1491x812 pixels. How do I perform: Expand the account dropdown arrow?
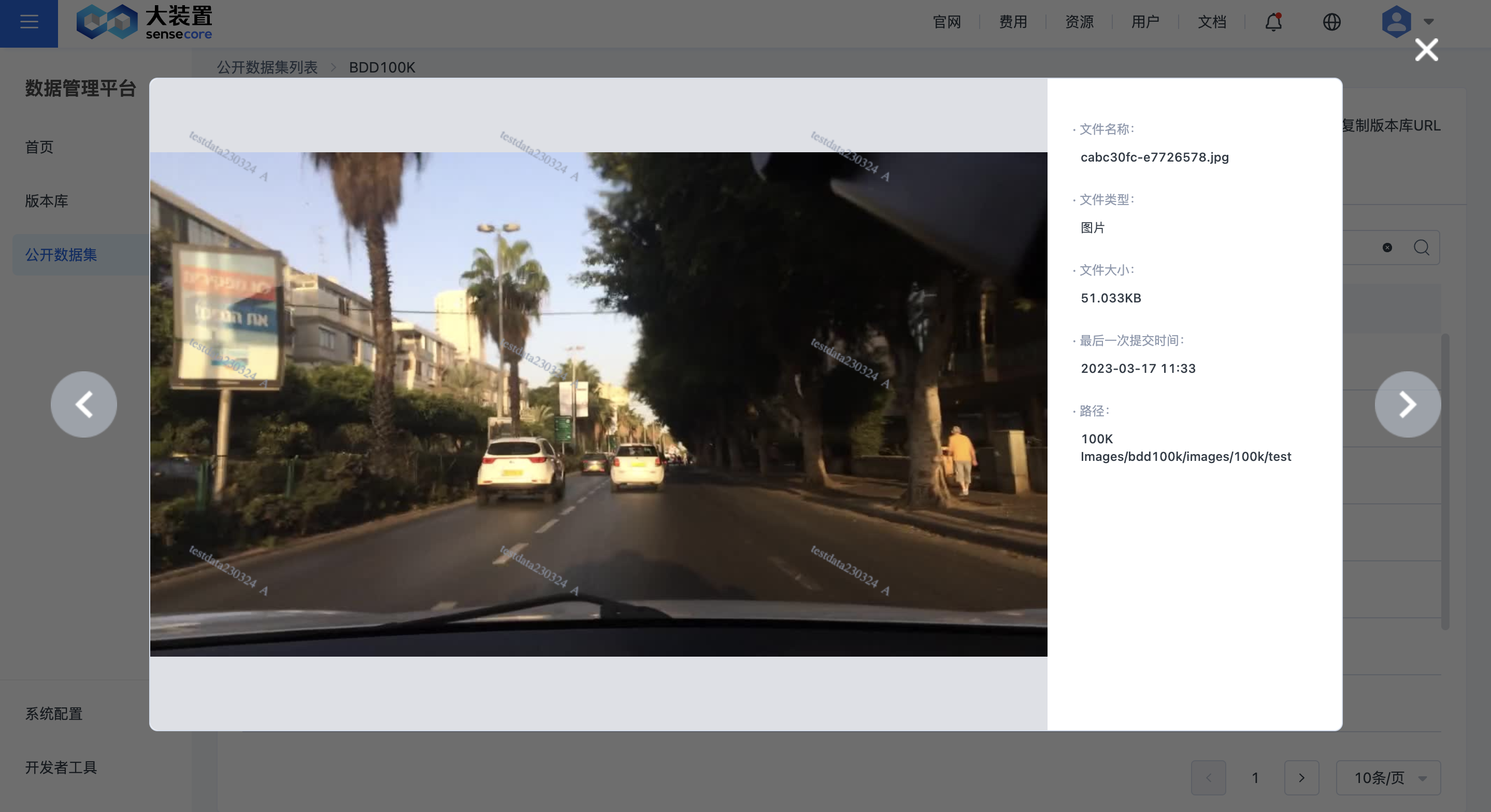click(1428, 22)
